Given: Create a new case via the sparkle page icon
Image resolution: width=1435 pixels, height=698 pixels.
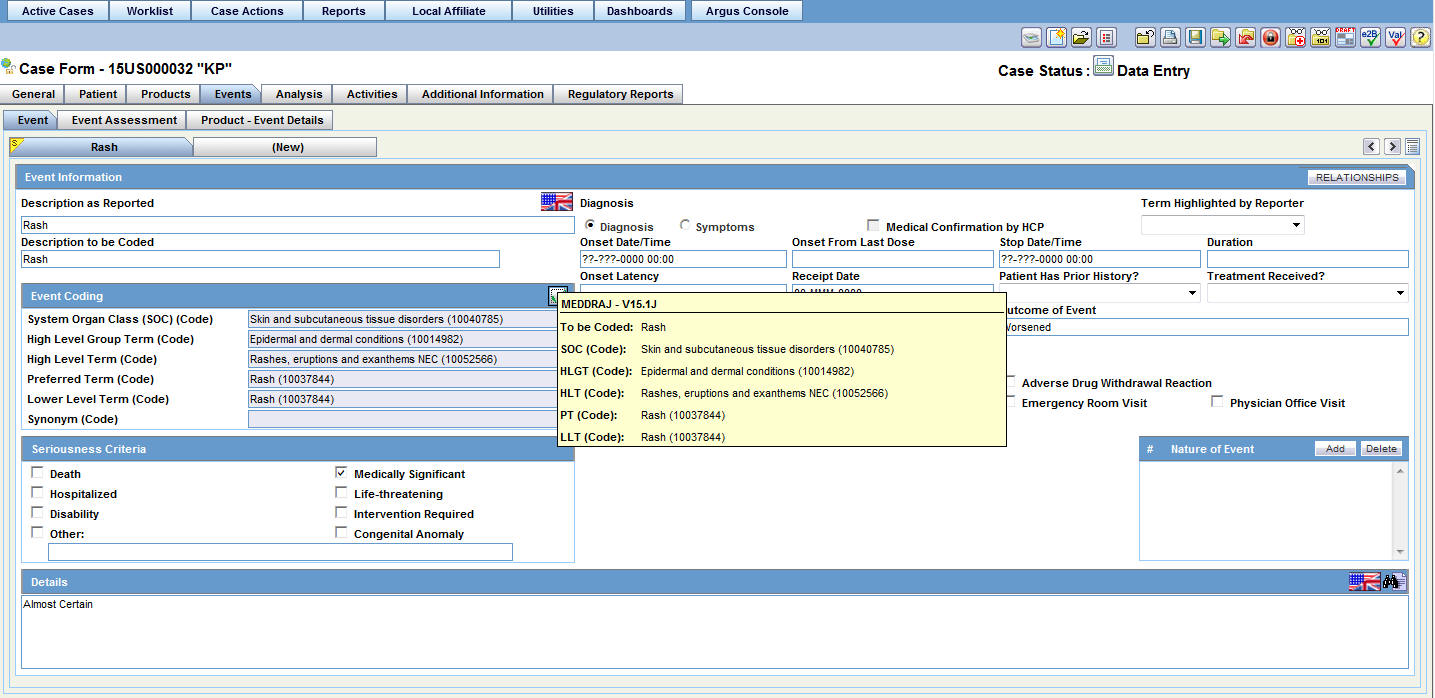Looking at the screenshot, I should 1056,38.
